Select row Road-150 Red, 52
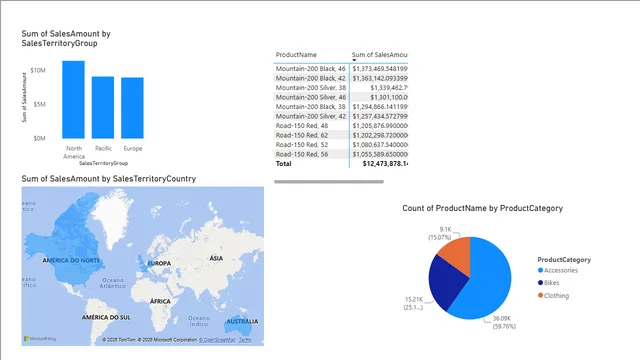 tap(341, 144)
